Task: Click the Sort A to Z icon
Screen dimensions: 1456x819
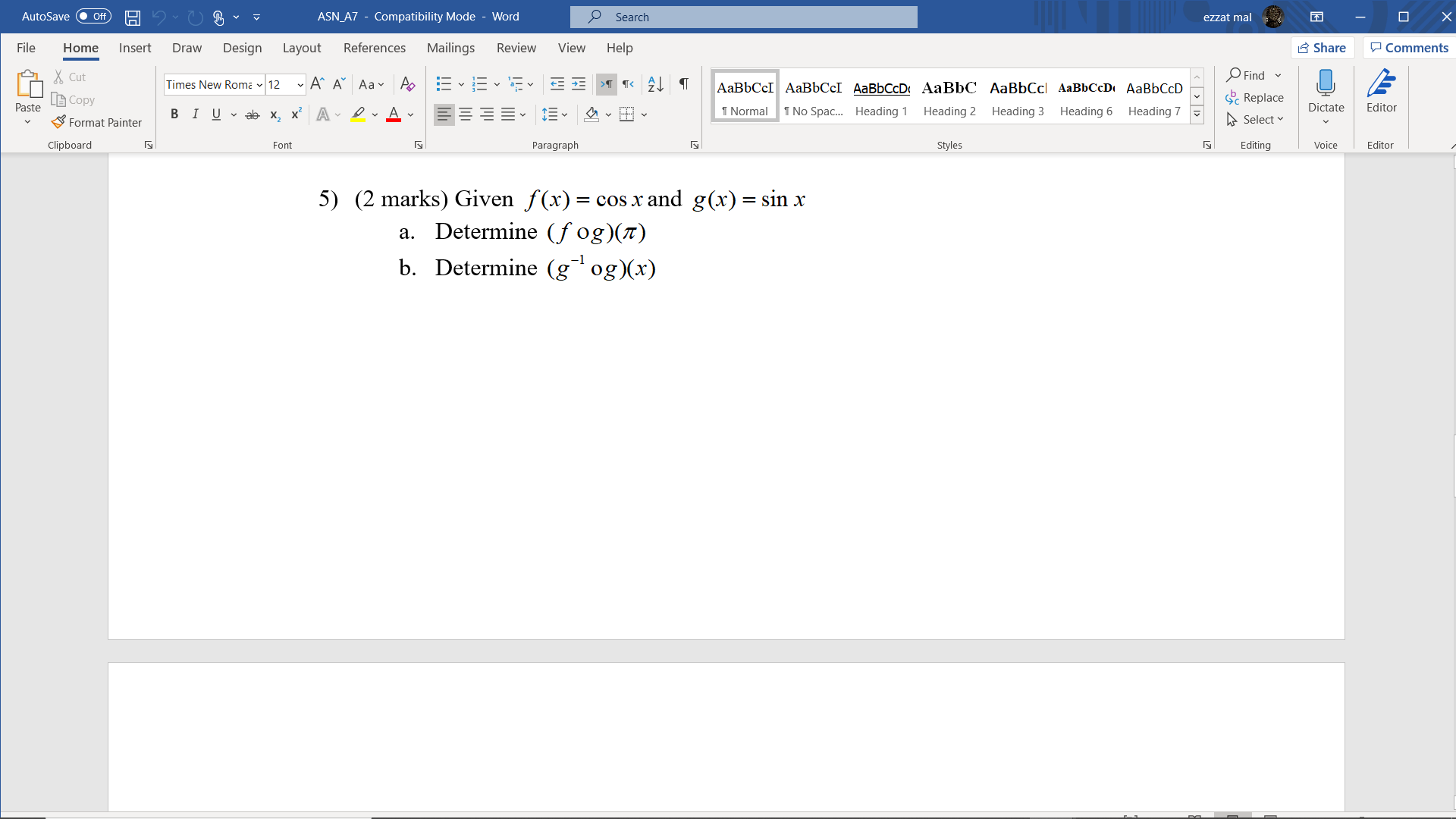Action: [x=656, y=84]
